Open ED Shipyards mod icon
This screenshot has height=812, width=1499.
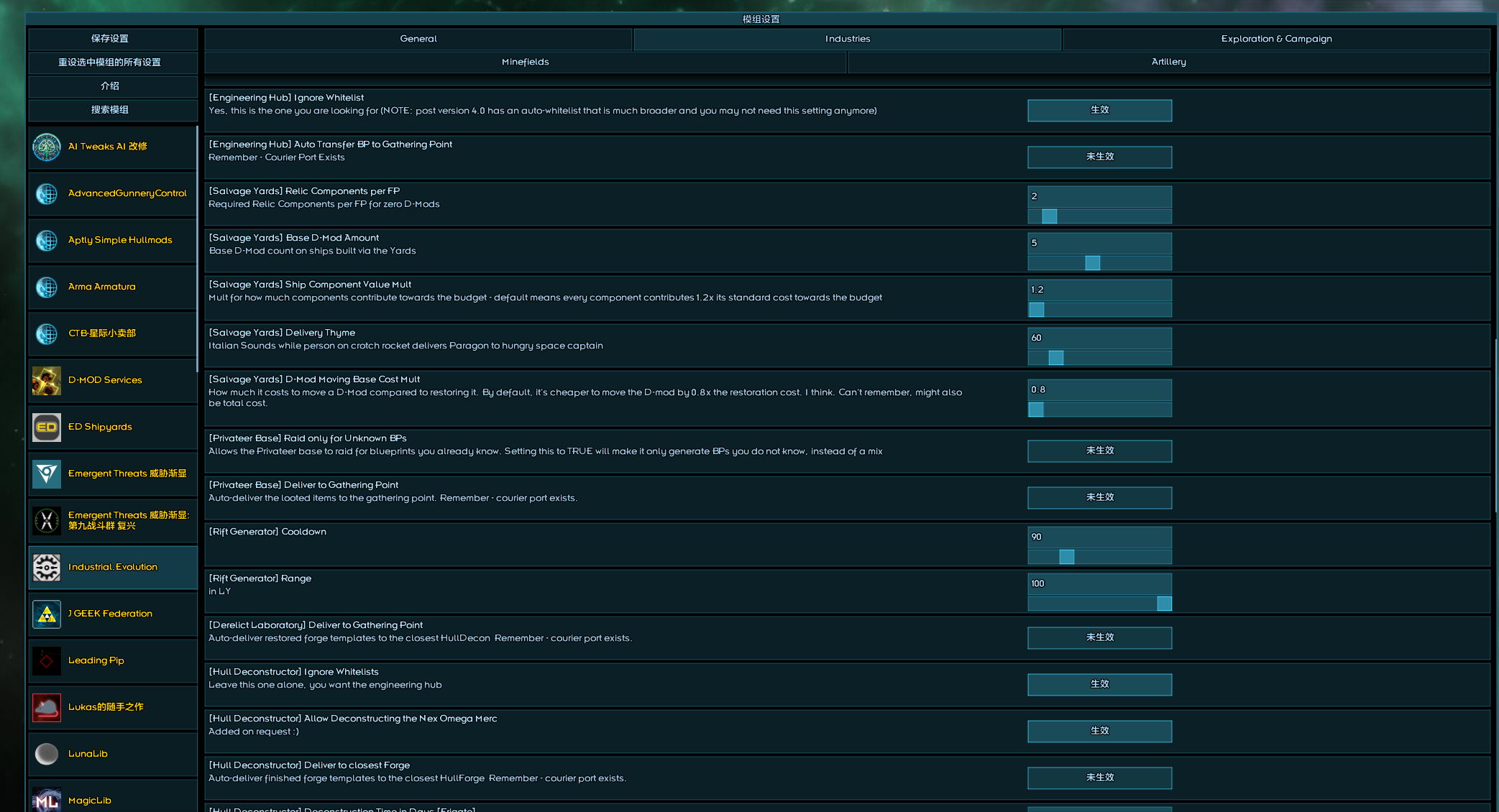47,428
